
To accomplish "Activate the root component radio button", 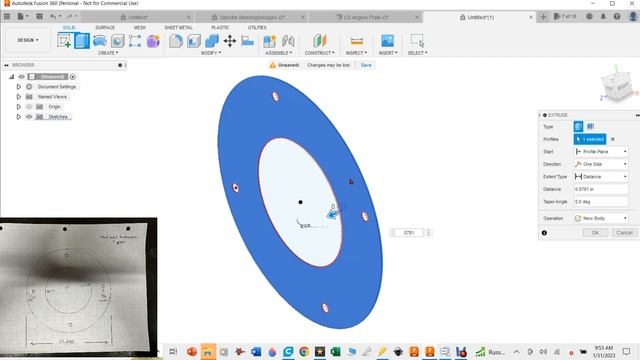I will tap(73, 77).
